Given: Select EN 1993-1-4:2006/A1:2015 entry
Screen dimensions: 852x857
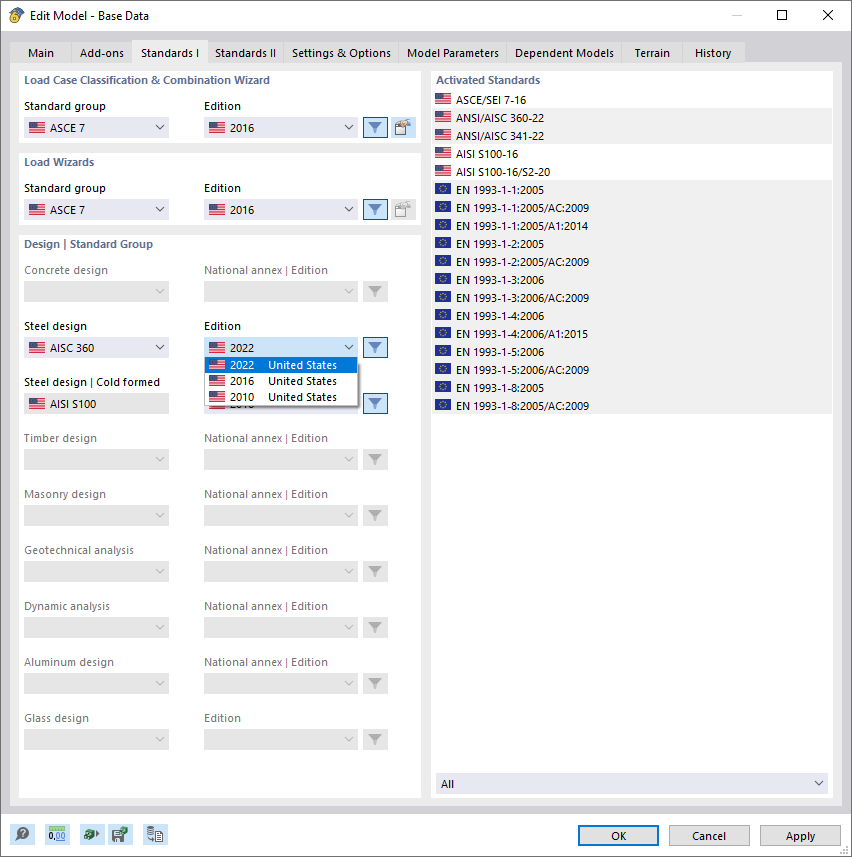Looking at the screenshot, I should (632, 334).
